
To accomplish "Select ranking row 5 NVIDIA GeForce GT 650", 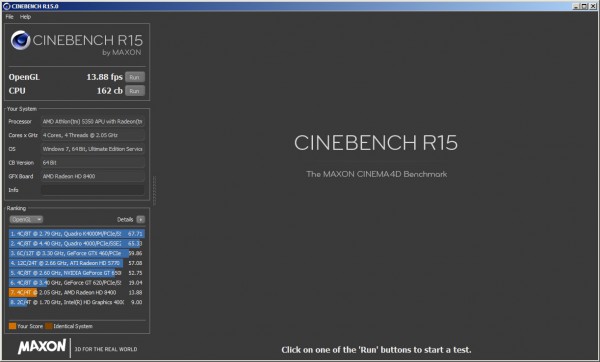I will point(77,273).
